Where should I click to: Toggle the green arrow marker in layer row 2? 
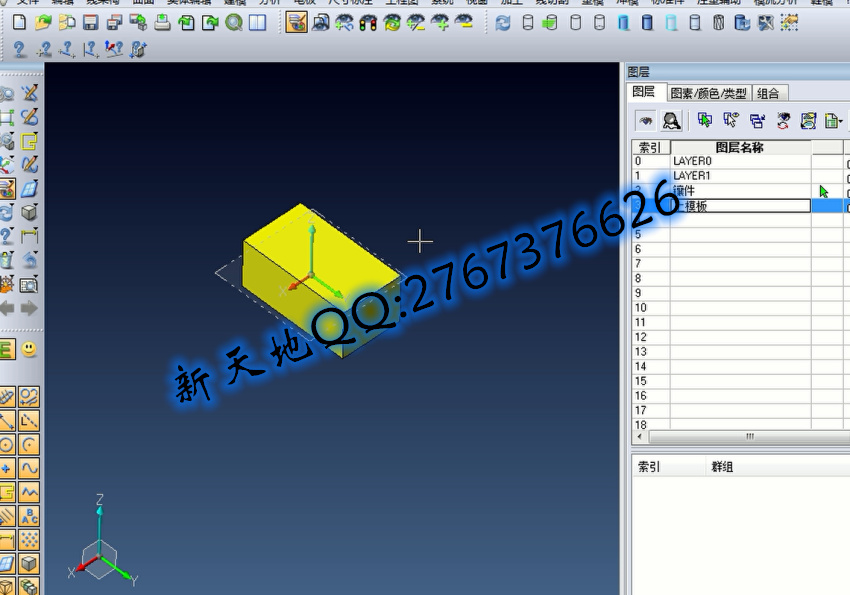[x=825, y=191]
